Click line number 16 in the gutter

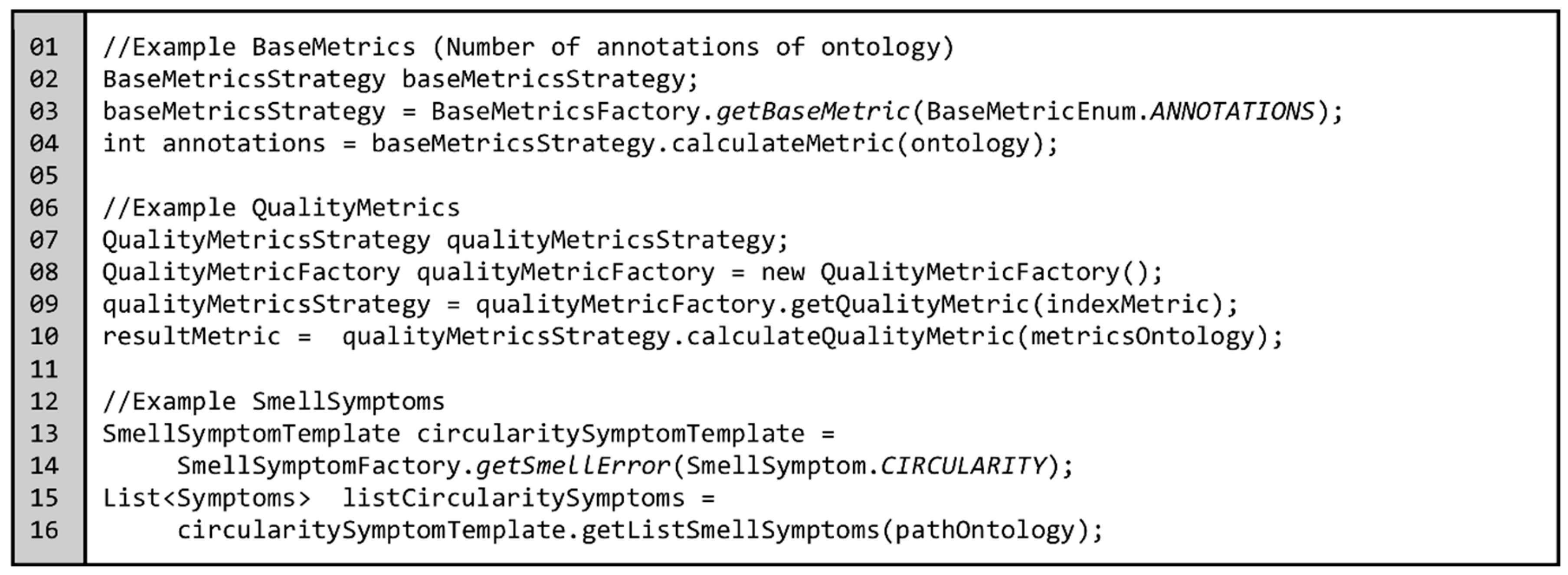[x=44, y=530]
